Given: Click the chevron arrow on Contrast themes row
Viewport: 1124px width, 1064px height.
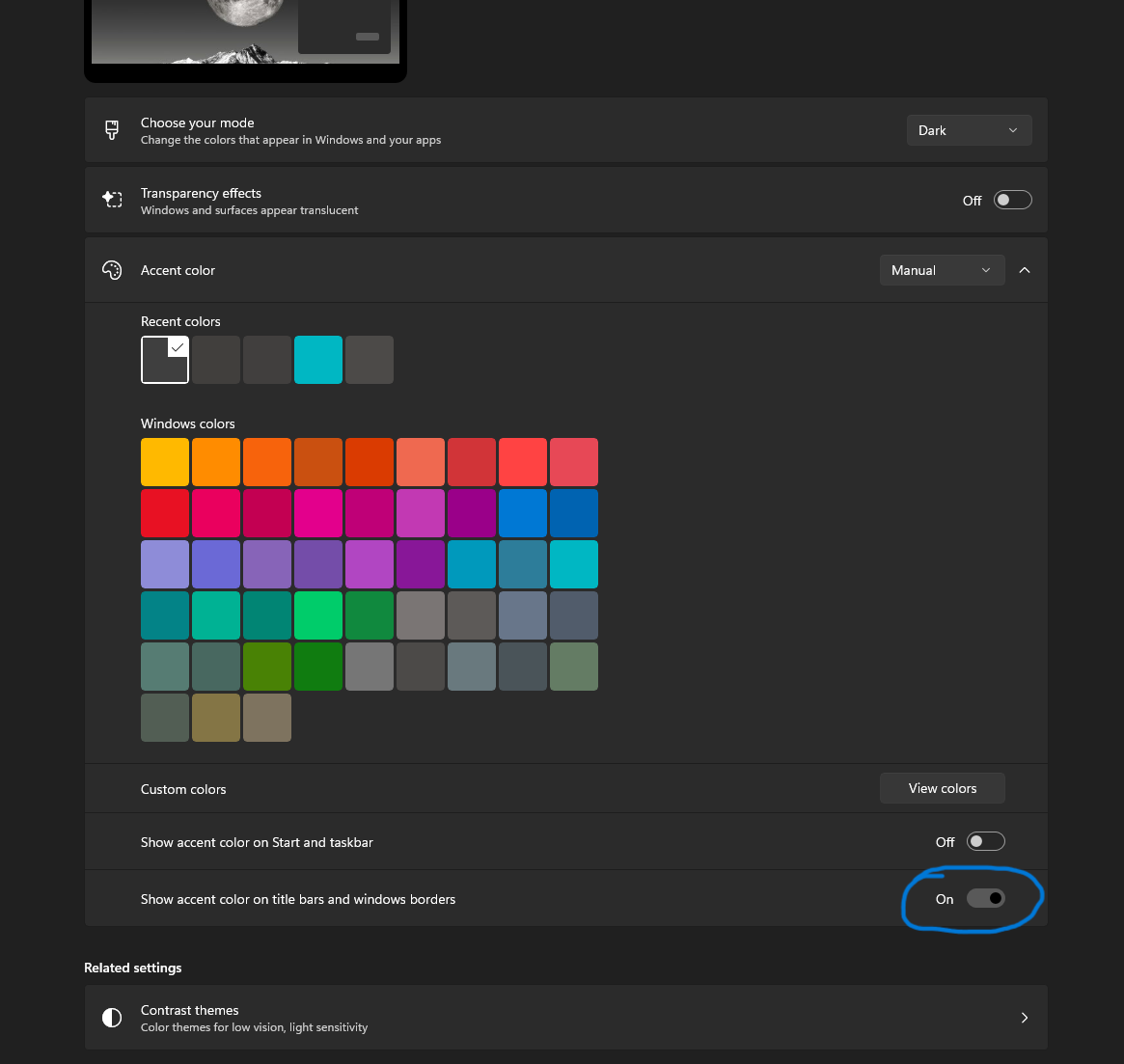Looking at the screenshot, I should point(1025,1018).
